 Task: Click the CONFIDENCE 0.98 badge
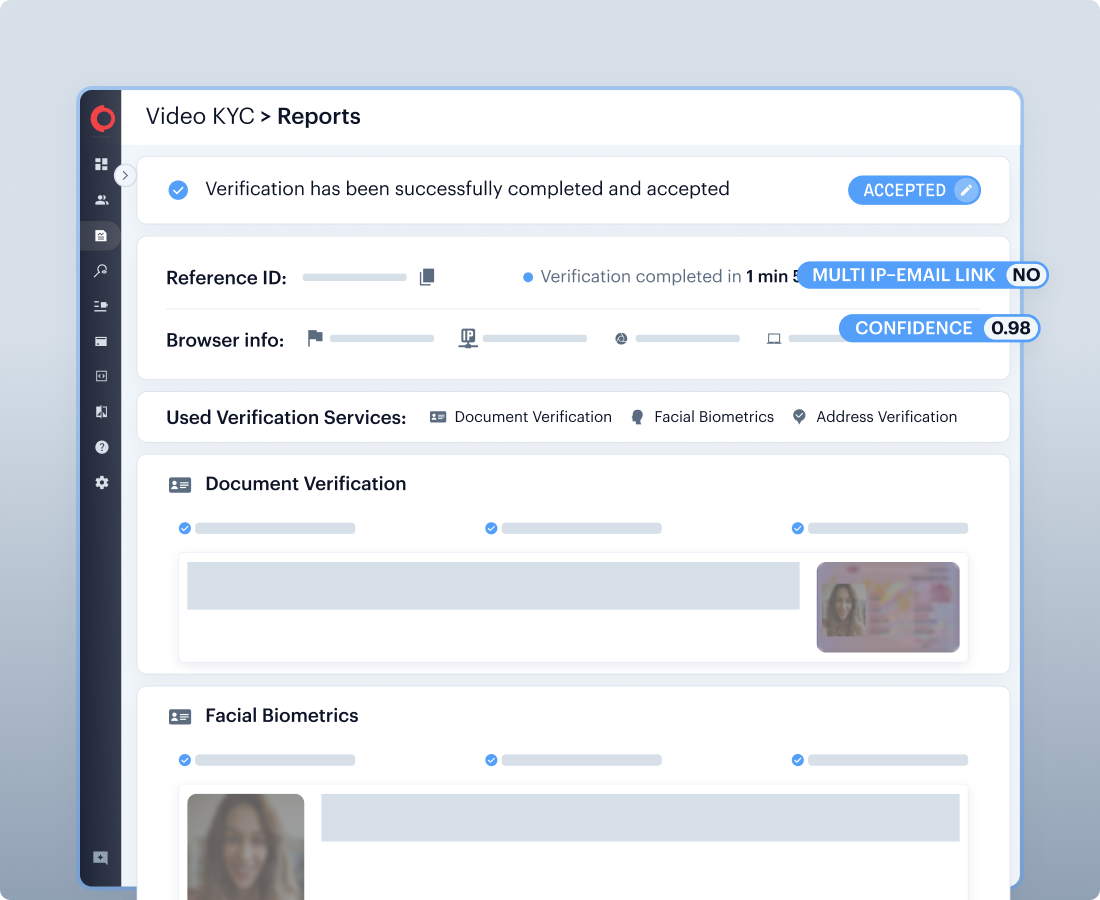click(939, 328)
